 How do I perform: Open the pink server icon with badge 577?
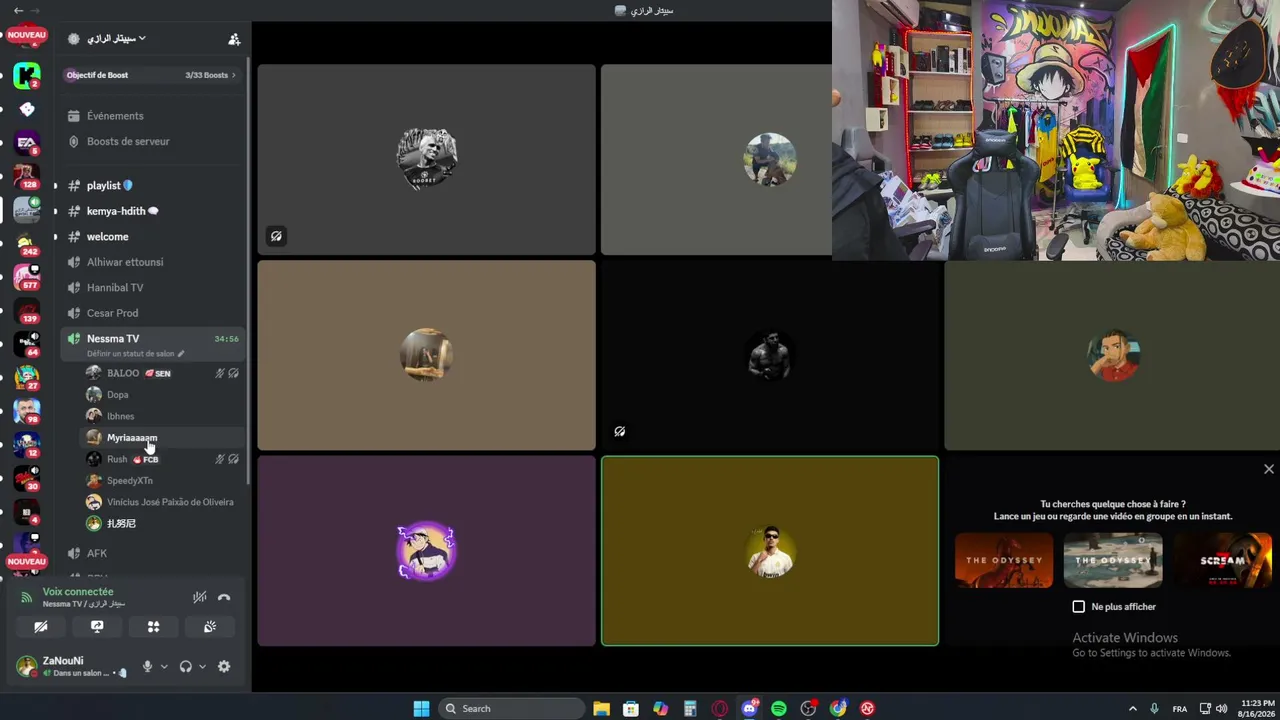click(x=27, y=278)
